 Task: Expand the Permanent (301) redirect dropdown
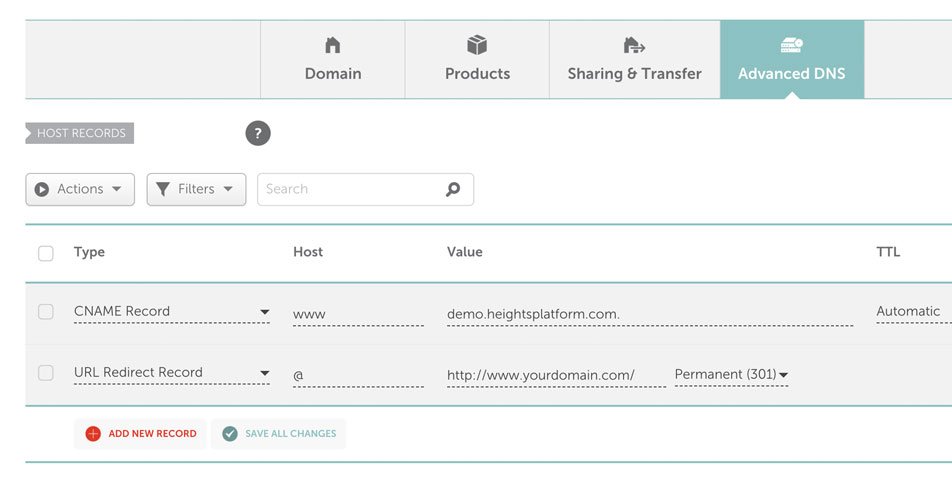(732, 374)
